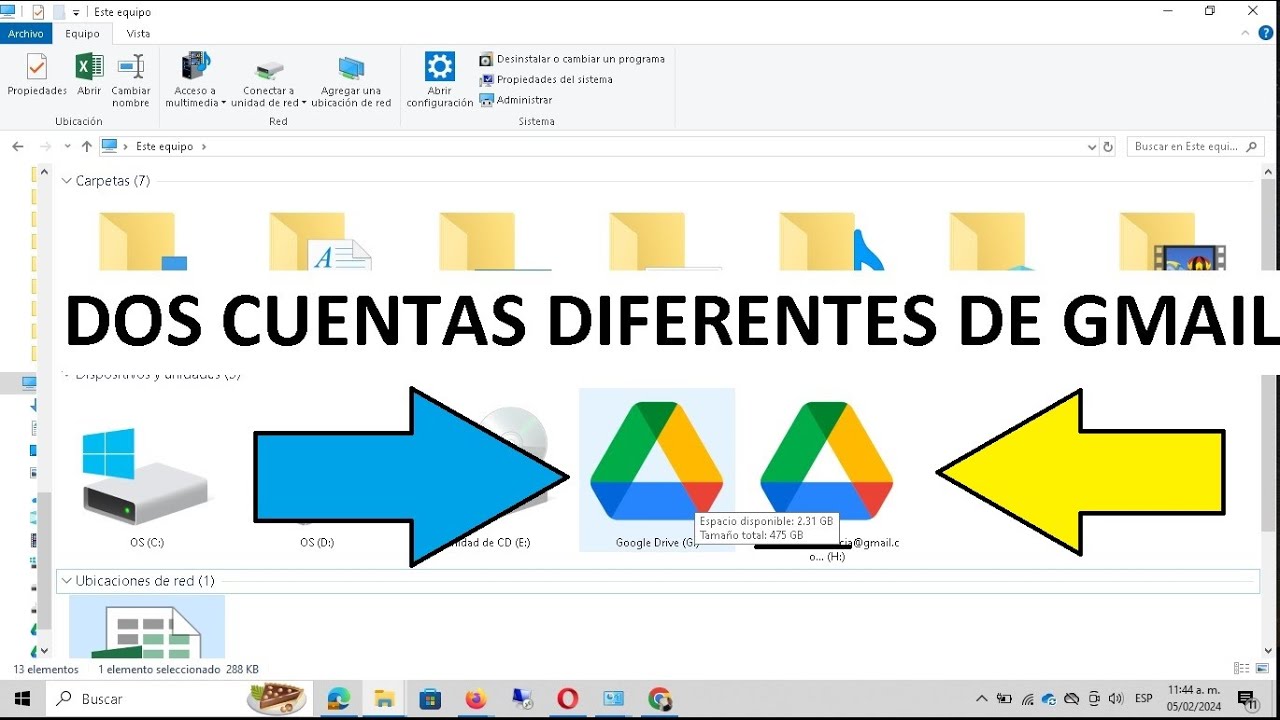Go up one level with the up arrow
This screenshot has width=1280, height=720.
(x=87, y=146)
